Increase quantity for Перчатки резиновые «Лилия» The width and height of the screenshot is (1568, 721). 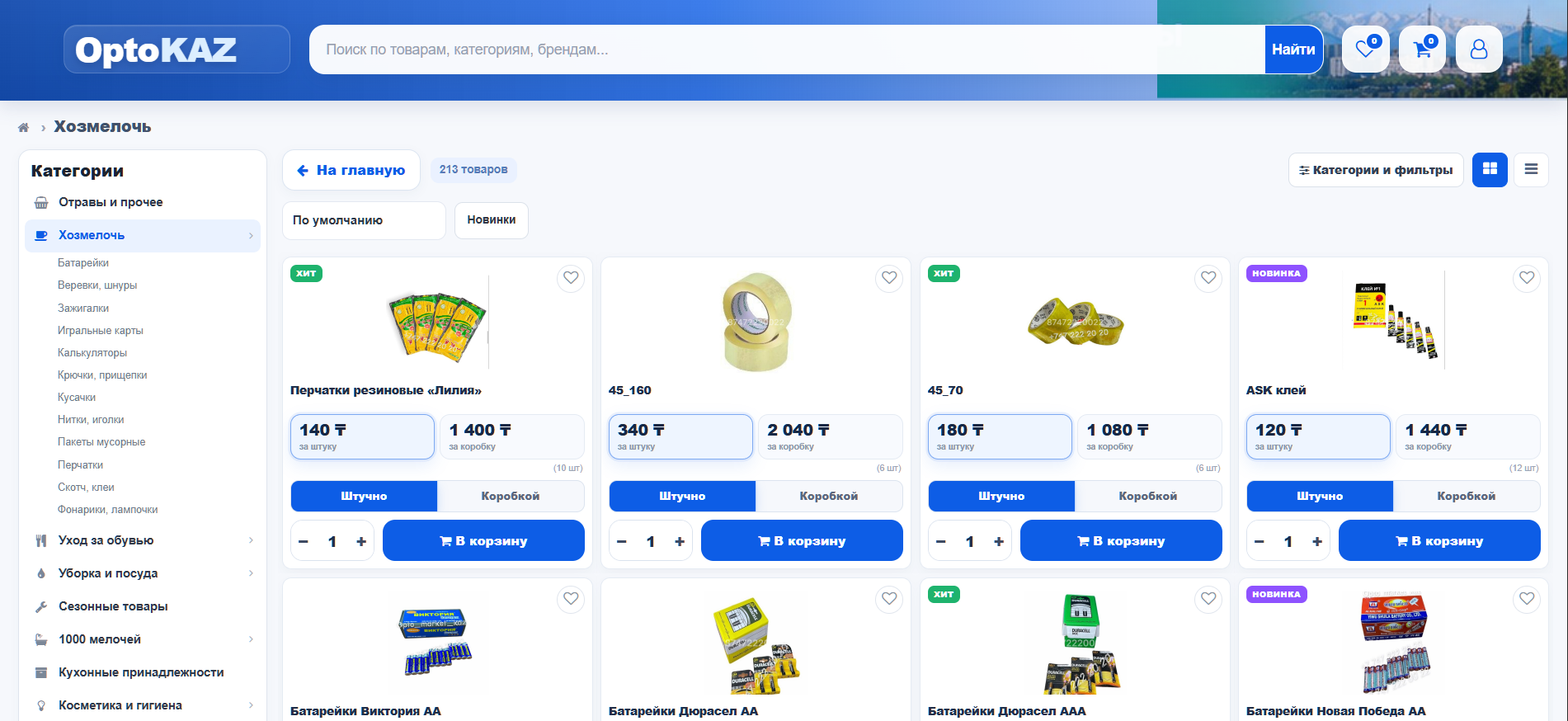click(x=361, y=541)
